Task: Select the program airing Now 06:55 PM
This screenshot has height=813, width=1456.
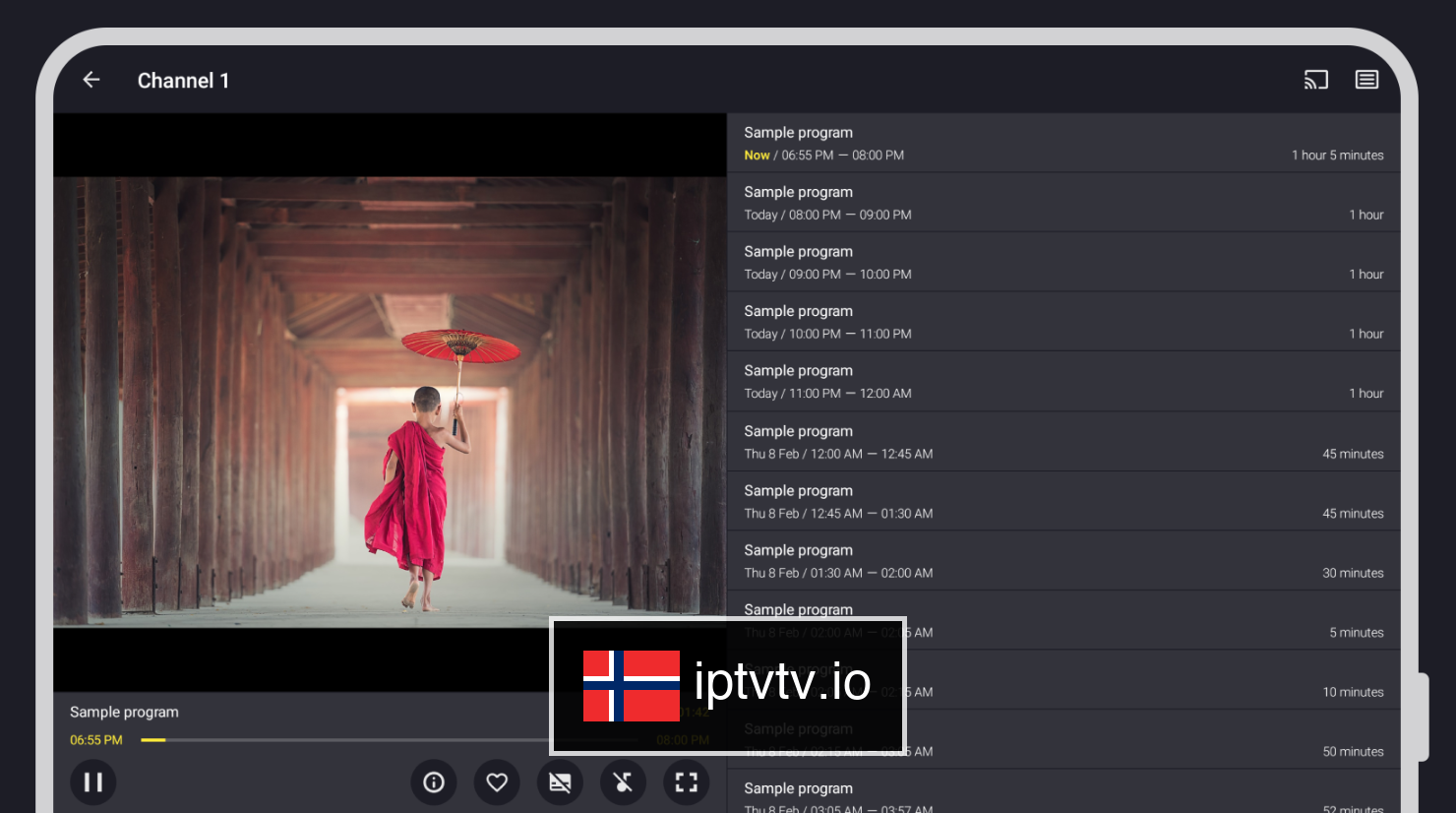Action: [x=1063, y=143]
